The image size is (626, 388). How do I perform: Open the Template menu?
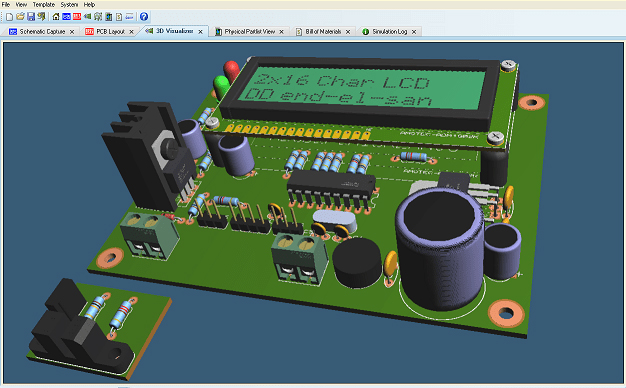pos(44,4)
